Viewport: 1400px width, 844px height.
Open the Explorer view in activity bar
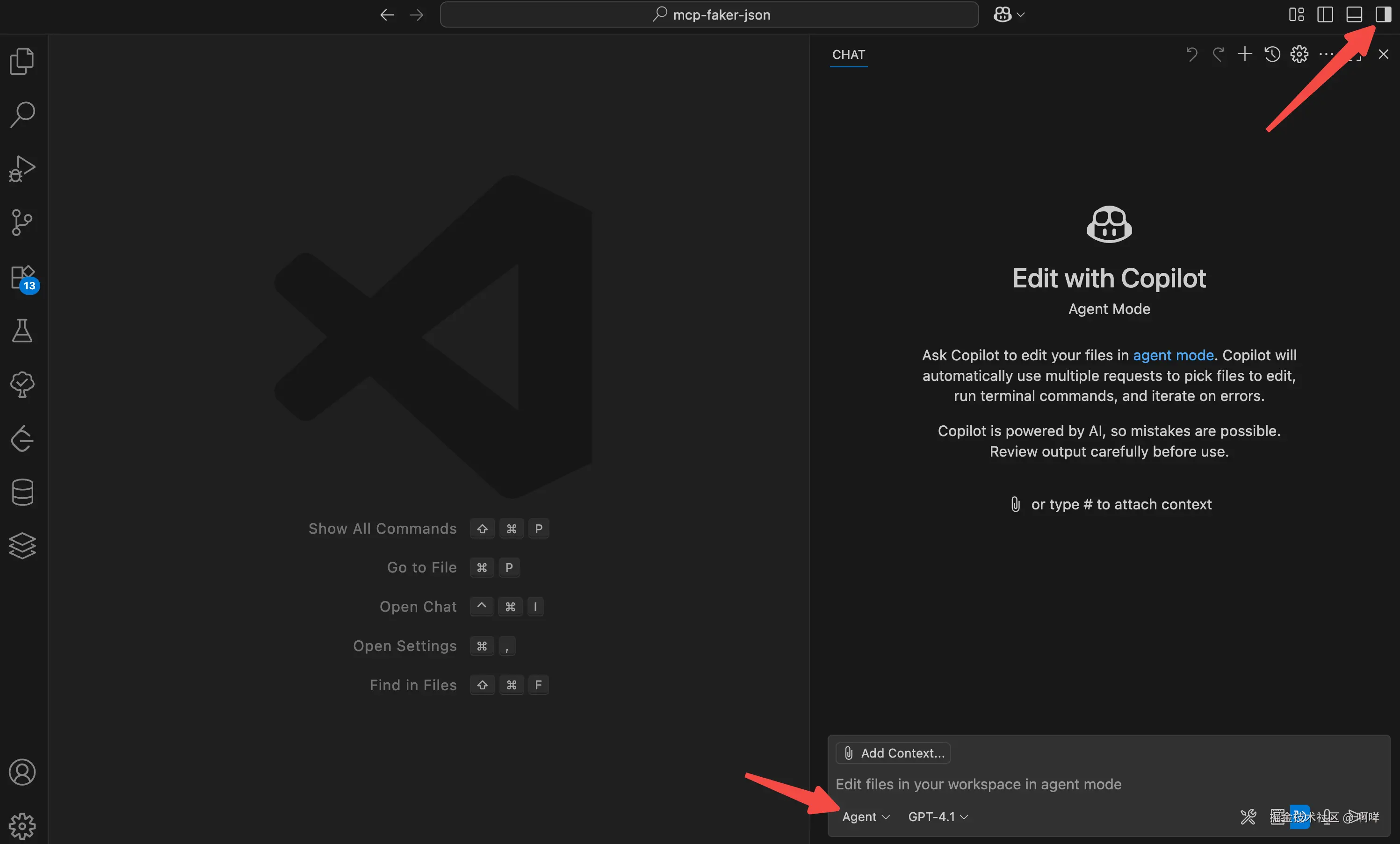(22, 61)
